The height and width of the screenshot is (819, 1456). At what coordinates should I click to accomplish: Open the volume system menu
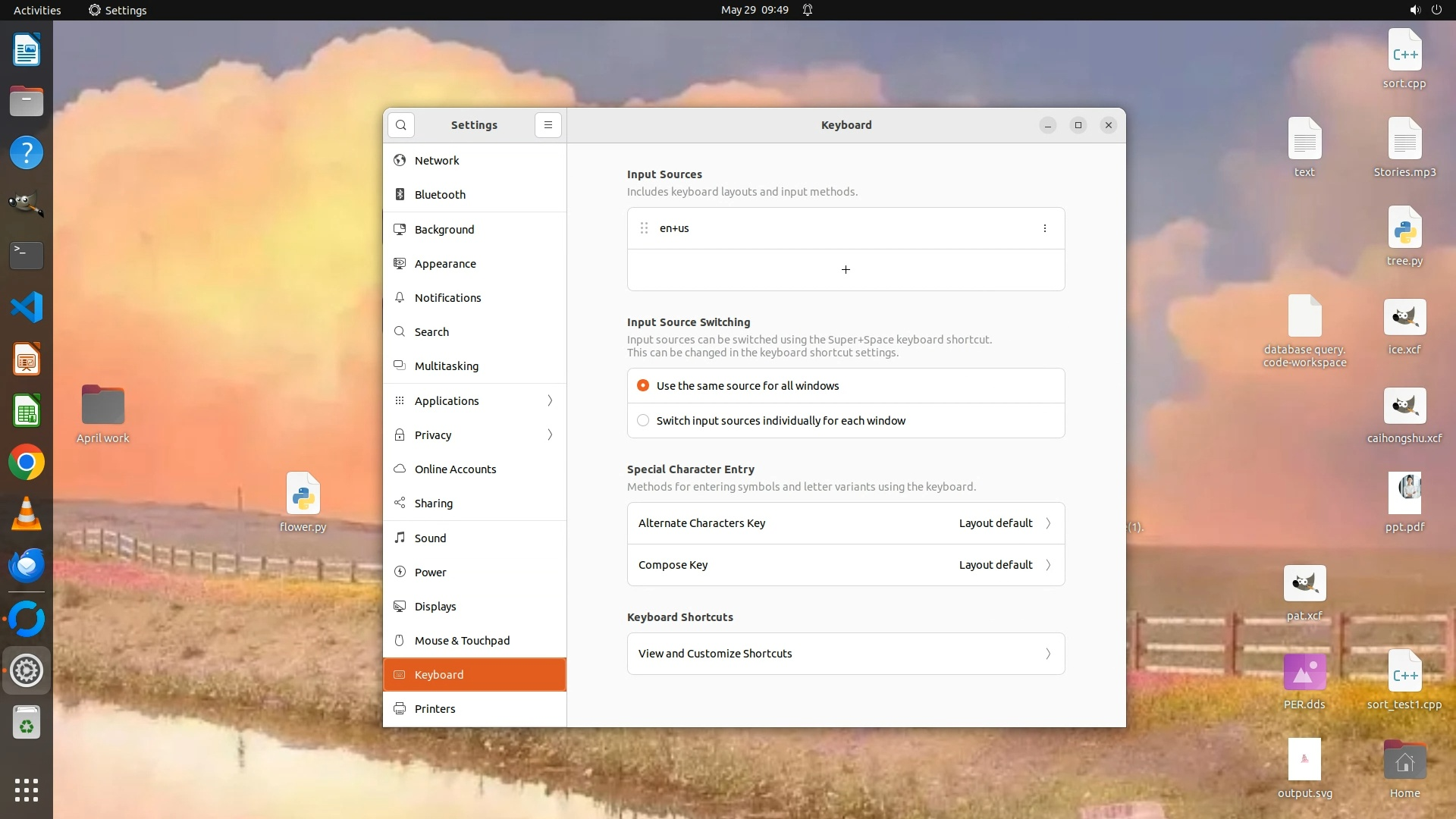[1414, 10]
